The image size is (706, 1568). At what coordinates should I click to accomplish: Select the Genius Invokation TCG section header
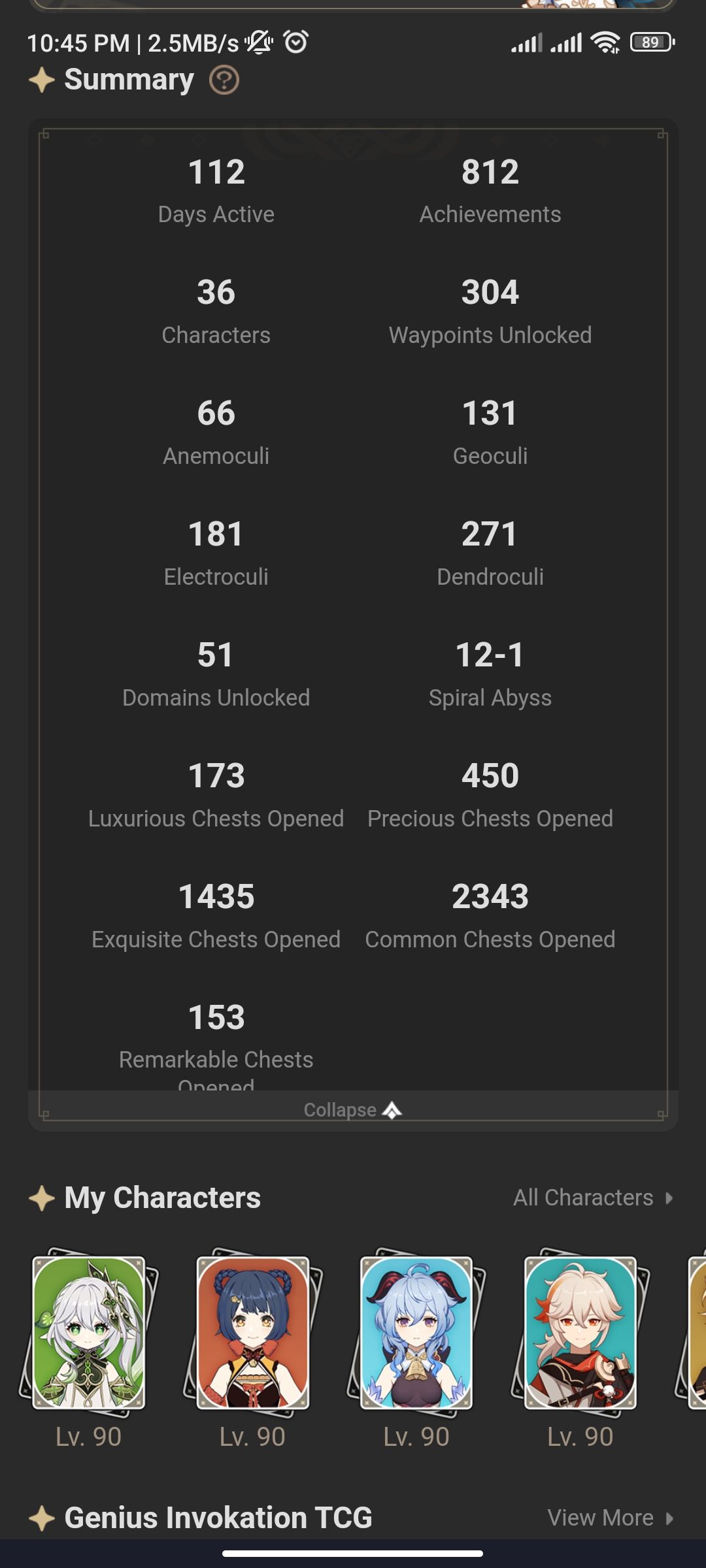pyautogui.click(x=218, y=1518)
